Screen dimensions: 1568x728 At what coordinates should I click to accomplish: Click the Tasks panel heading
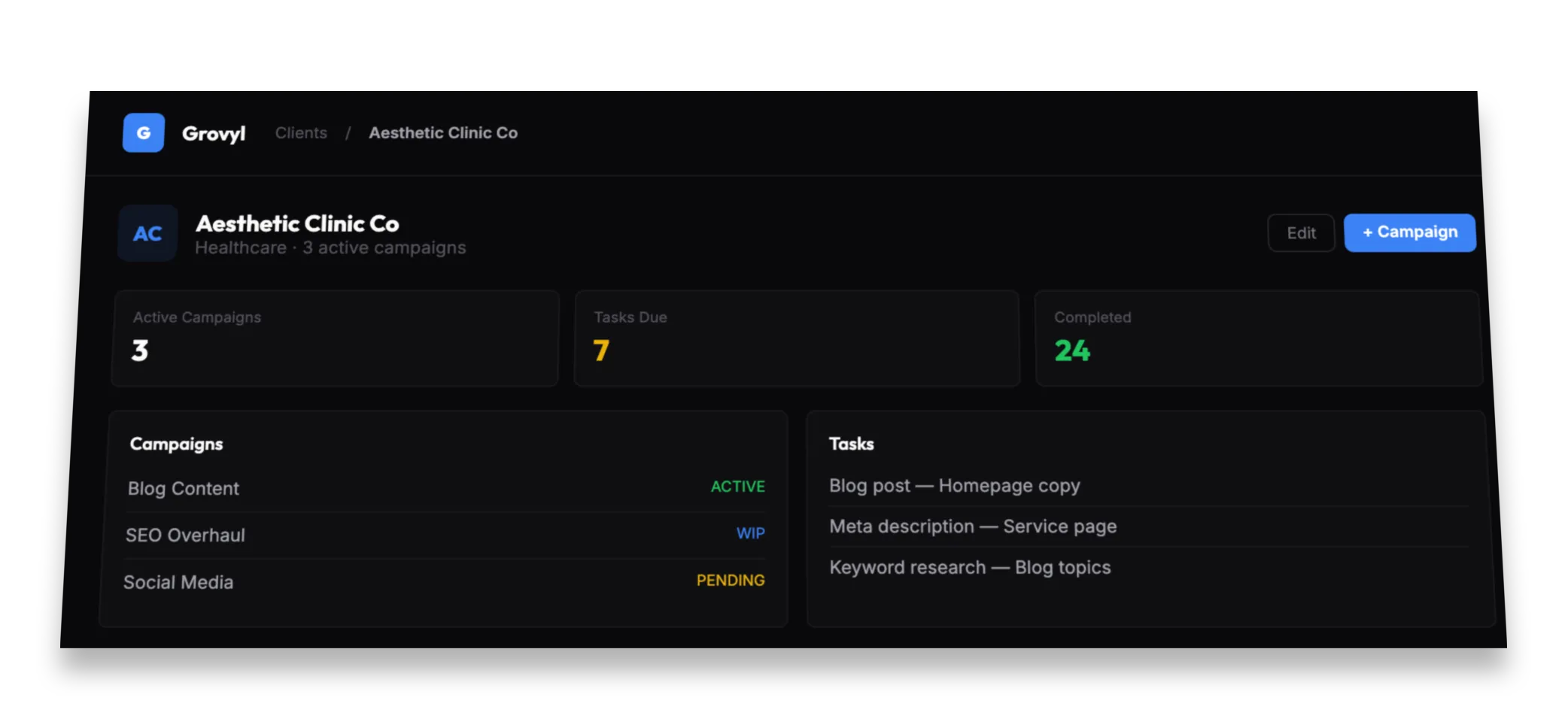click(852, 444)
